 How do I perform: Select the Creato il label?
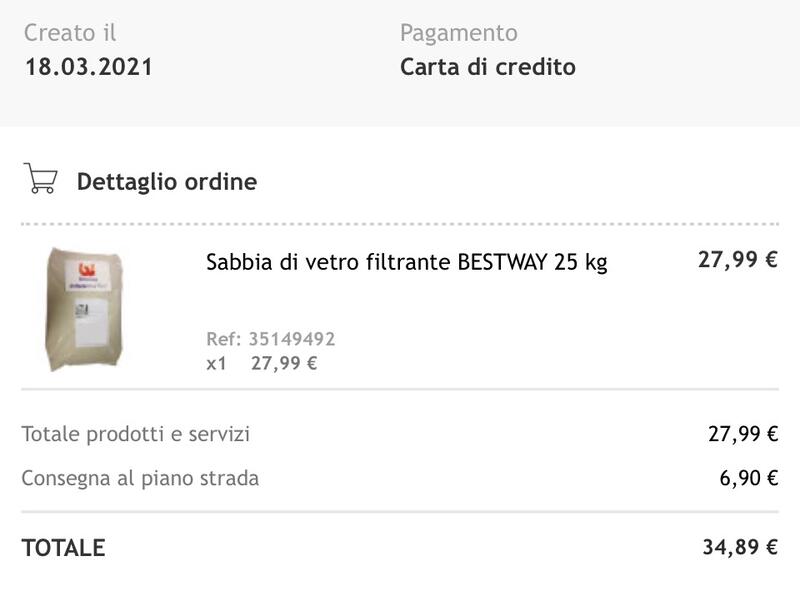pos(70,33)
